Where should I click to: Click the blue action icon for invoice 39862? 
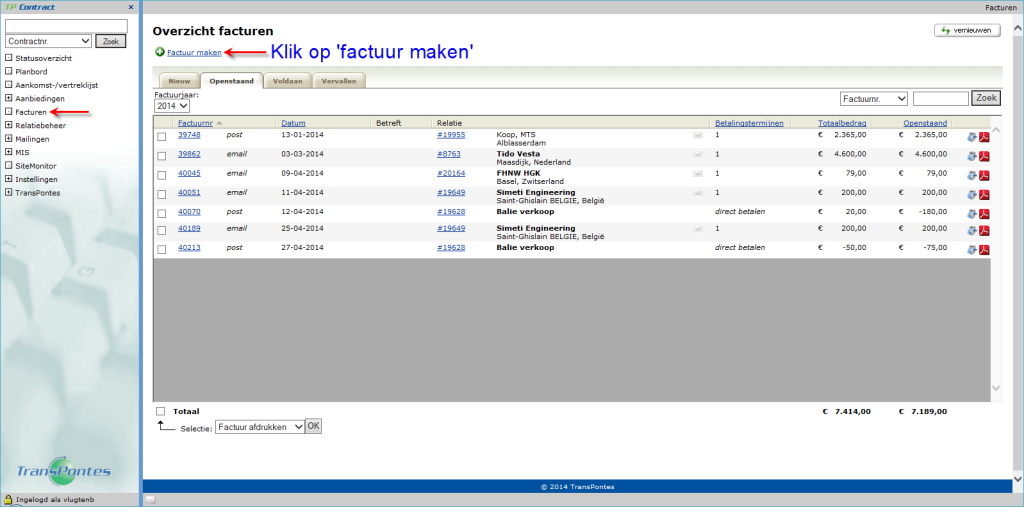coord(970,155)
